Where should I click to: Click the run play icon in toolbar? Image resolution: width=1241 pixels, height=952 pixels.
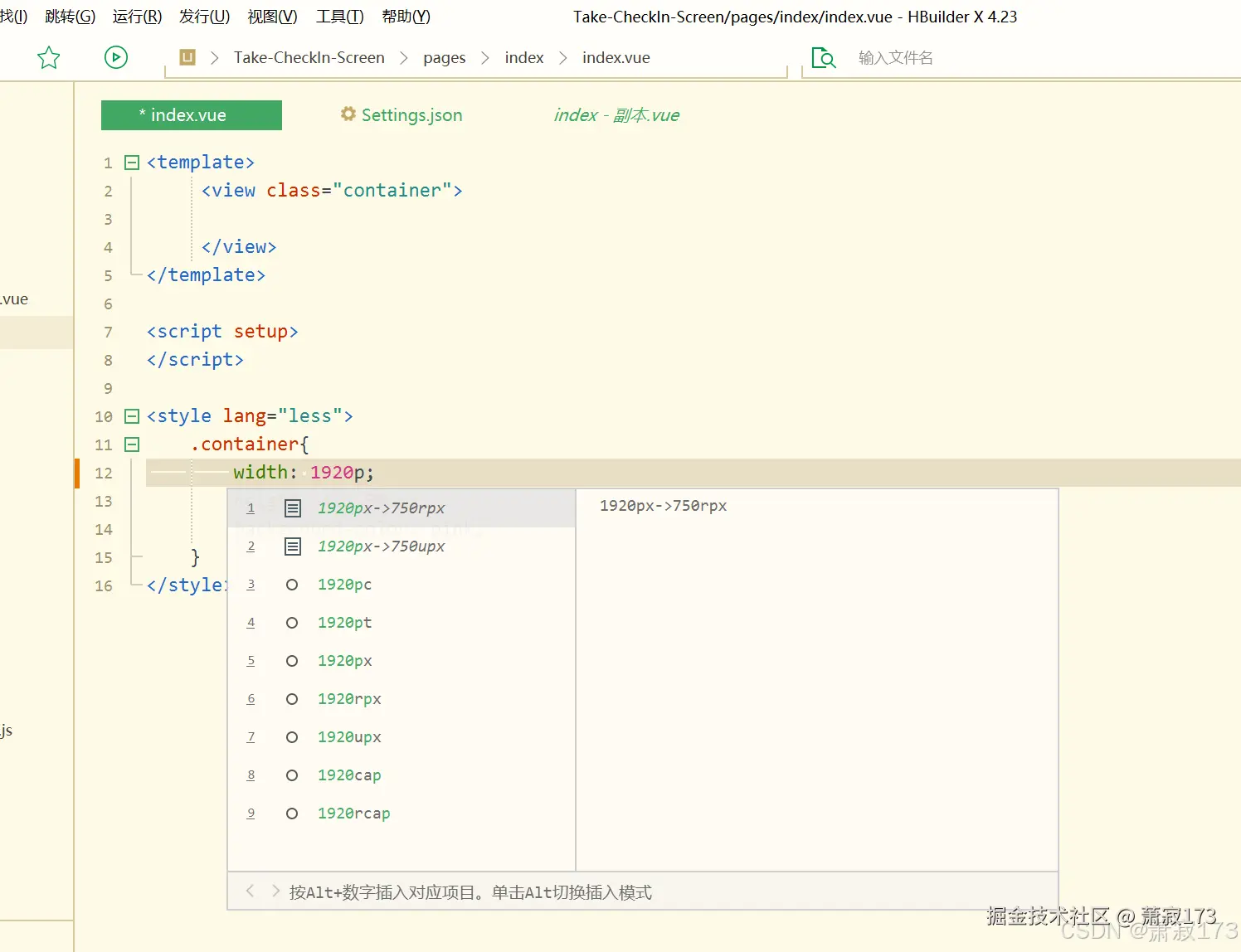click(116, 57)
